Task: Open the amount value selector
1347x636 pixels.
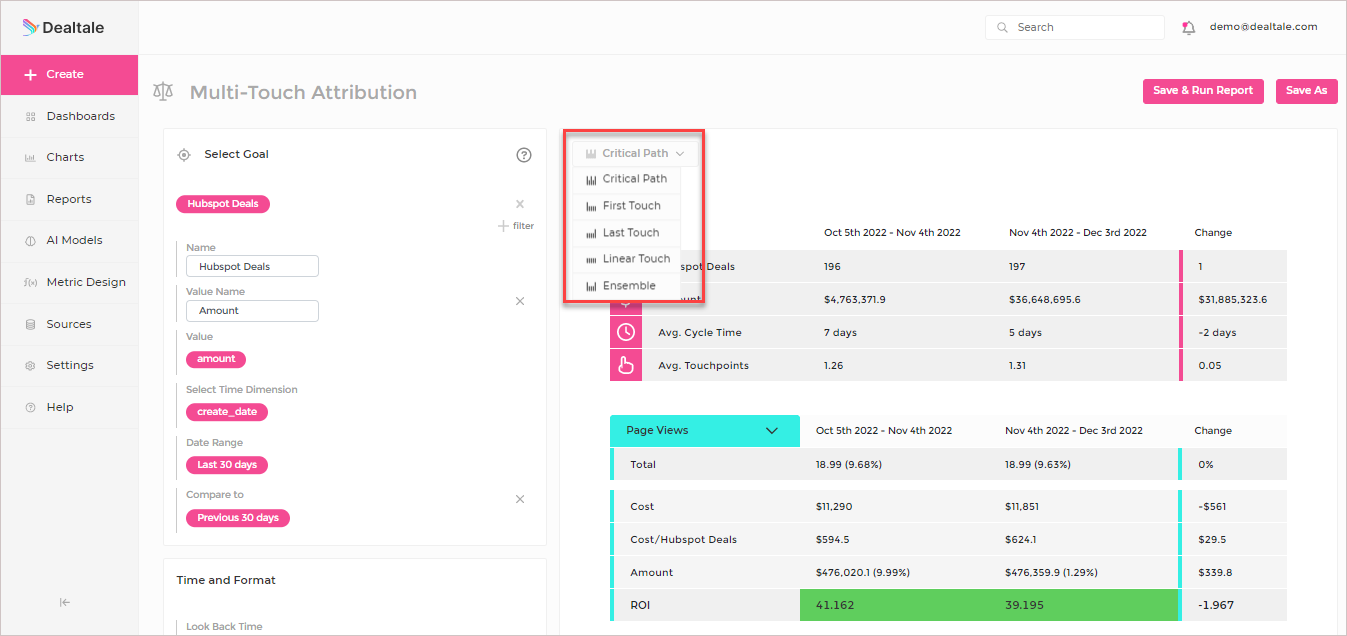Action: point(216,359)
